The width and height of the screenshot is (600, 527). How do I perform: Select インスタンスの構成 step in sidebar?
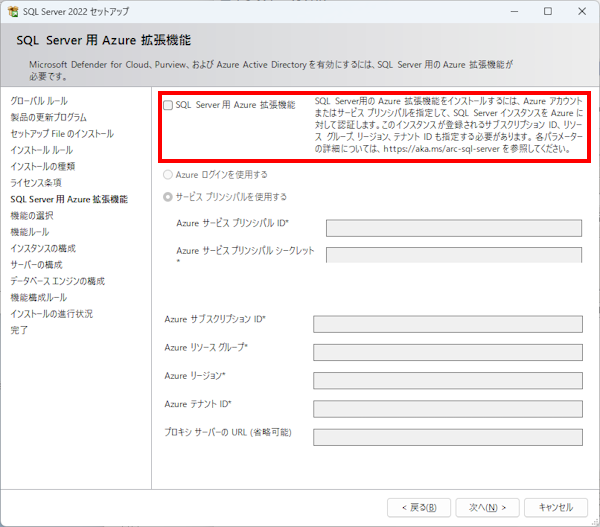pos(43,249)
